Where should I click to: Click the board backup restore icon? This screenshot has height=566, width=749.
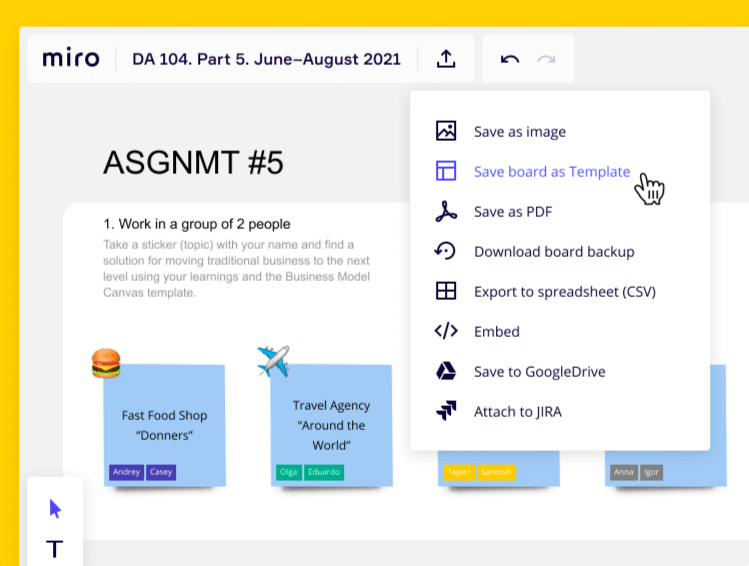(445, 251)
